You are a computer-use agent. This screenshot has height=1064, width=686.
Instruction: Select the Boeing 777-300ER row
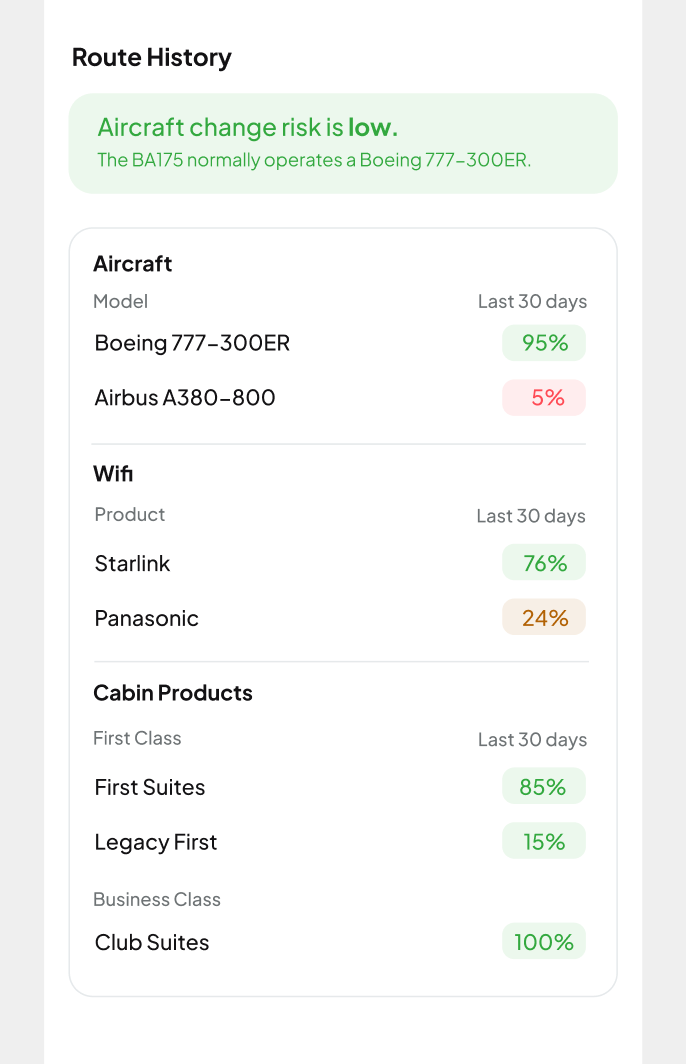click(x=339, y=343)
